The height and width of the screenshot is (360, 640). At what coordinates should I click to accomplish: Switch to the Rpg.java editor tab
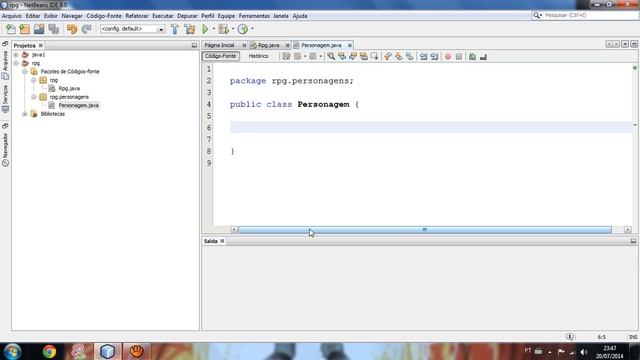pos(268,45)
